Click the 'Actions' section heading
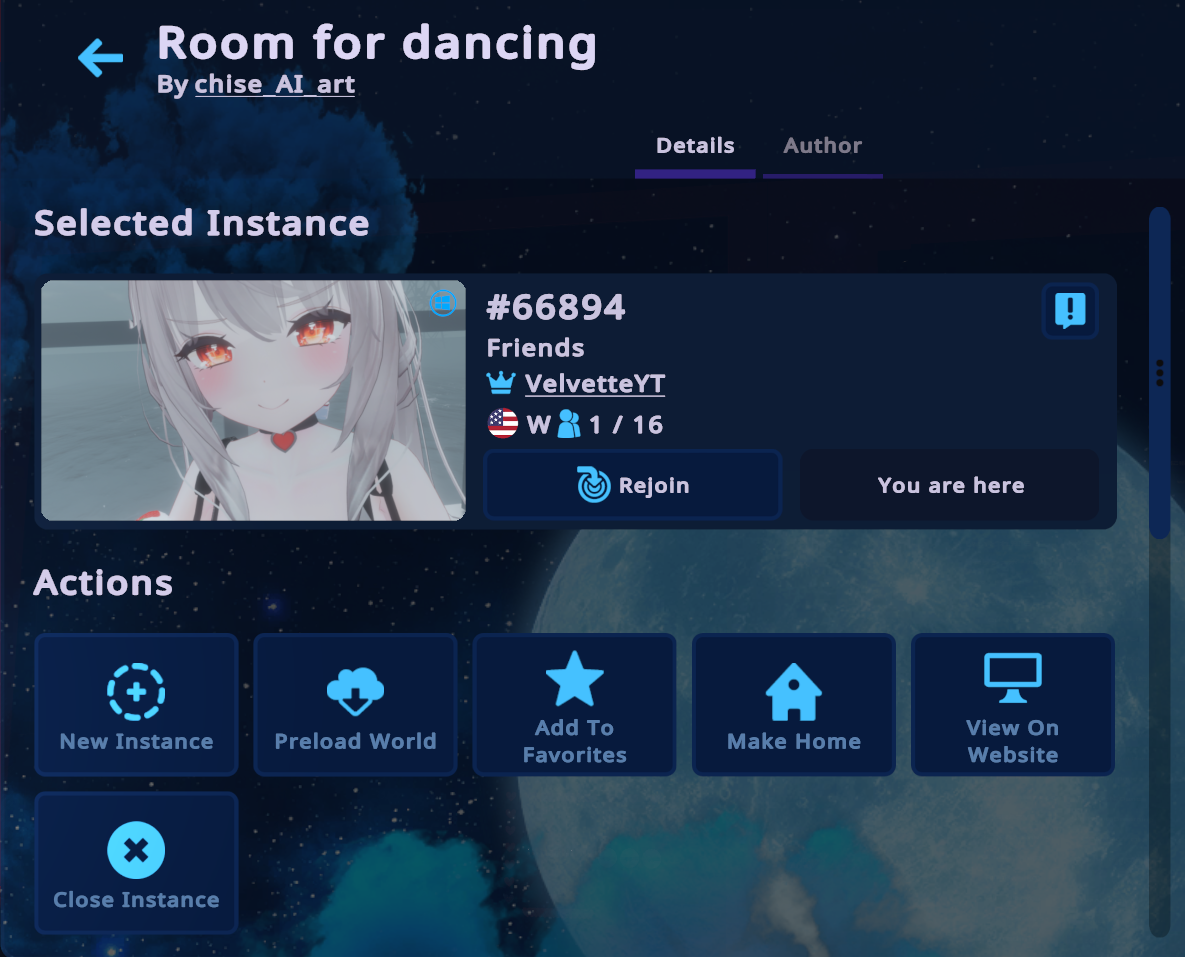The image size is (1185, 957). click(104, 583)
